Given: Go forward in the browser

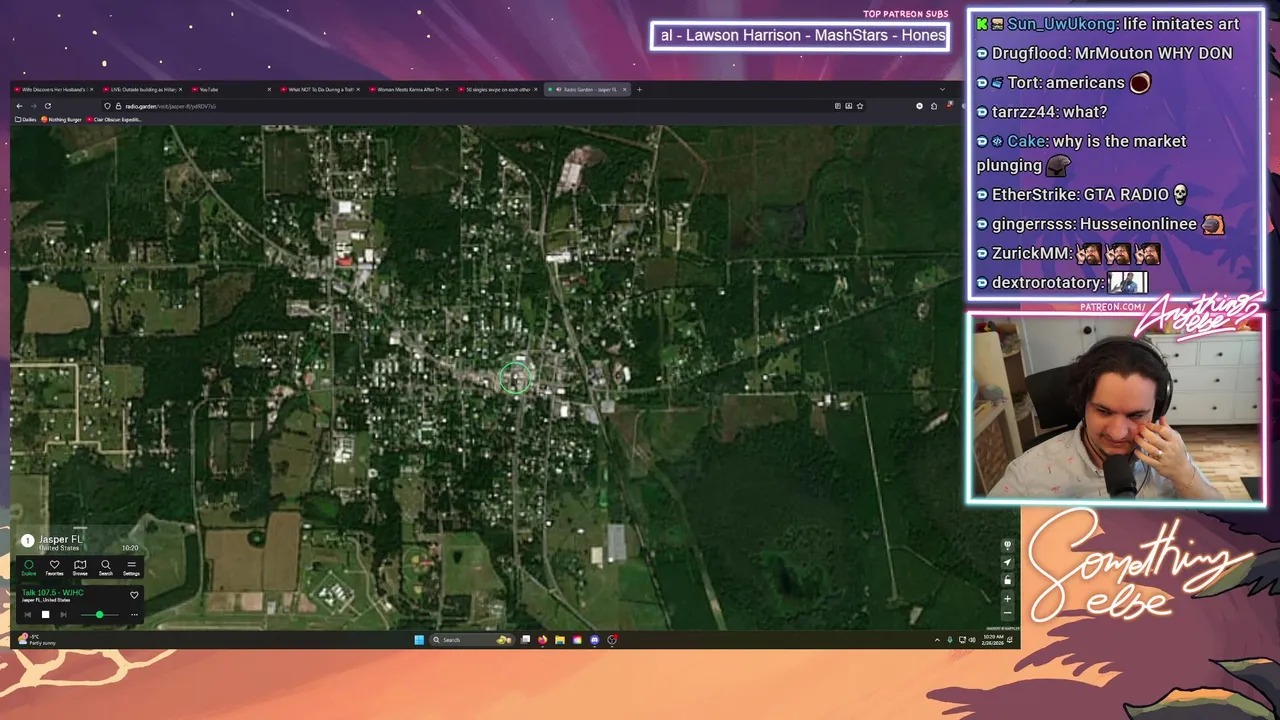Looking at the screenshot, I should [x=33, y=106].
